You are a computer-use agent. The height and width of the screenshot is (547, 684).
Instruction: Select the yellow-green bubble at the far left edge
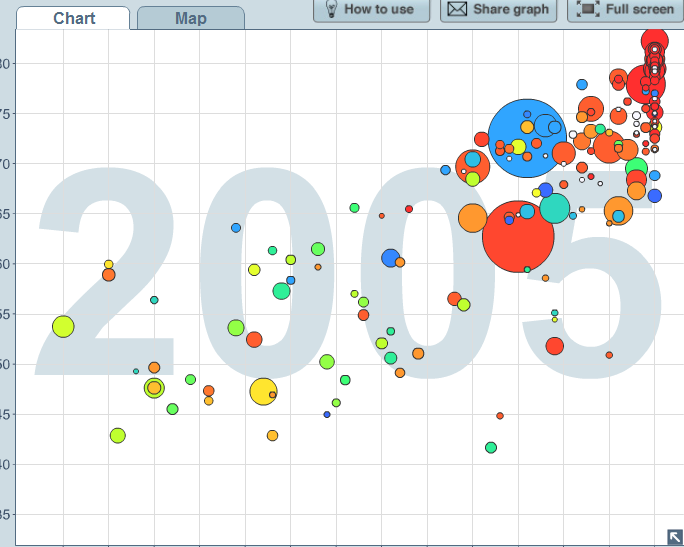(x=63, y=326)
